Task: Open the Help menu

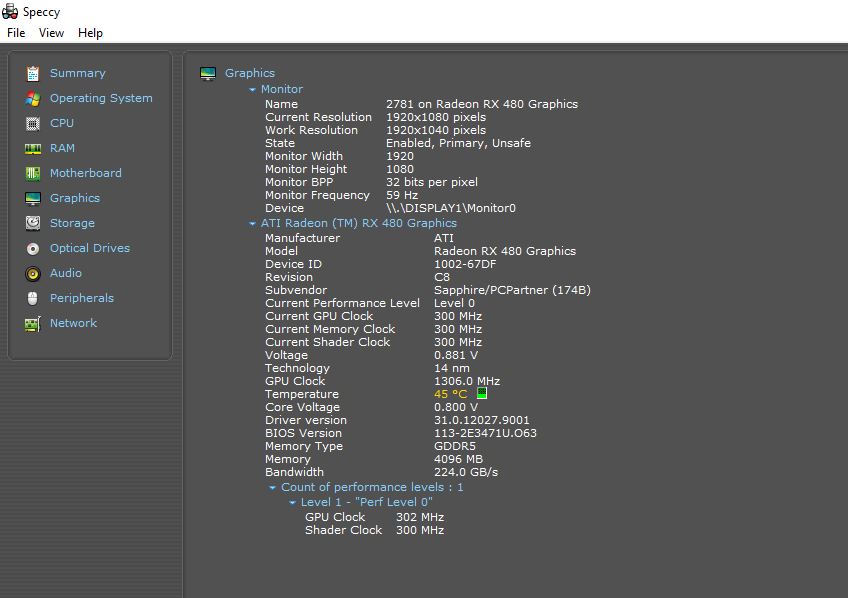Action: [90, 33]
